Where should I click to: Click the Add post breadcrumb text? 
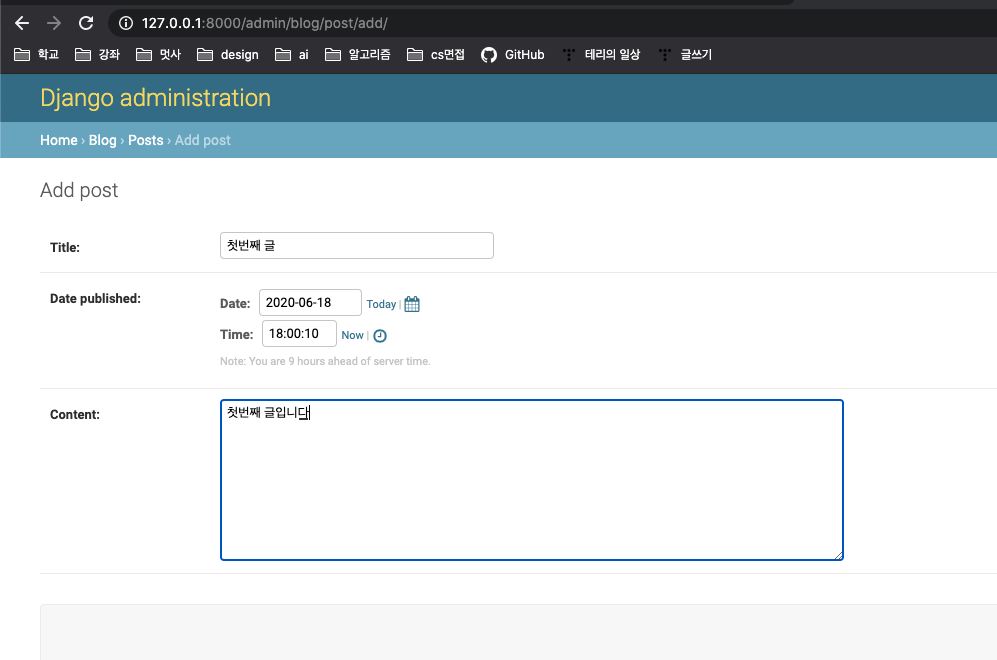coord(203,140)
